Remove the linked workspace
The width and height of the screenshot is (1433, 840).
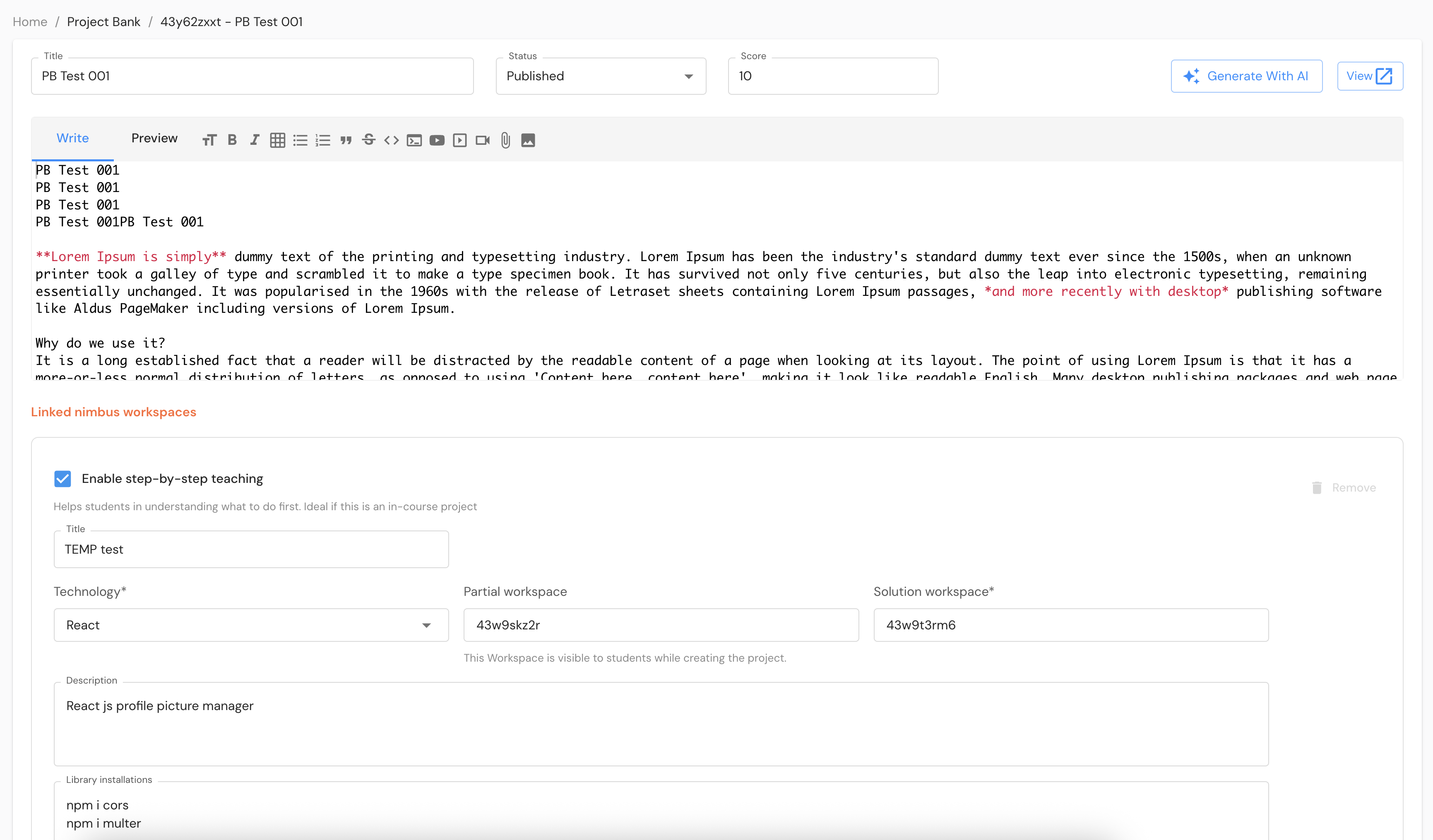click(x=1344, y=487)
